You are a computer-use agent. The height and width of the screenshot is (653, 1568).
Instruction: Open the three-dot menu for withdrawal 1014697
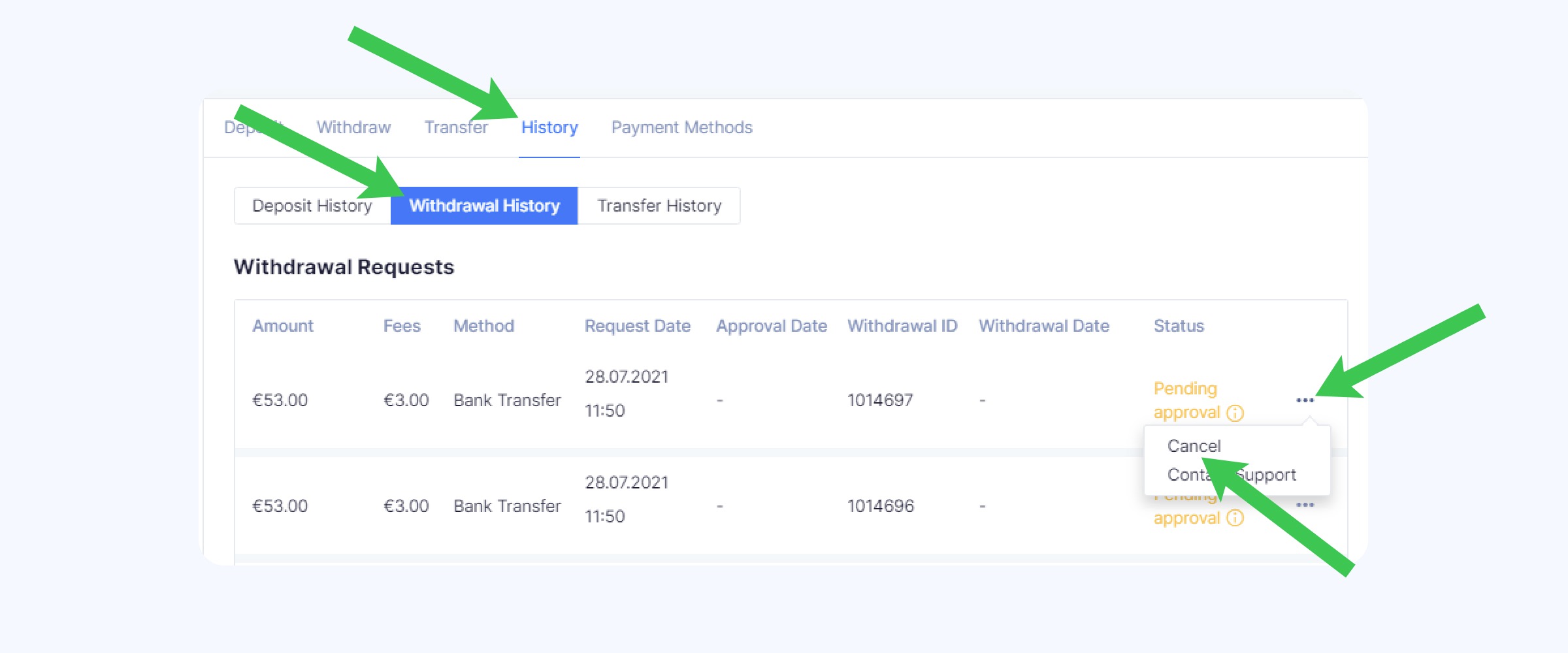1305,400
